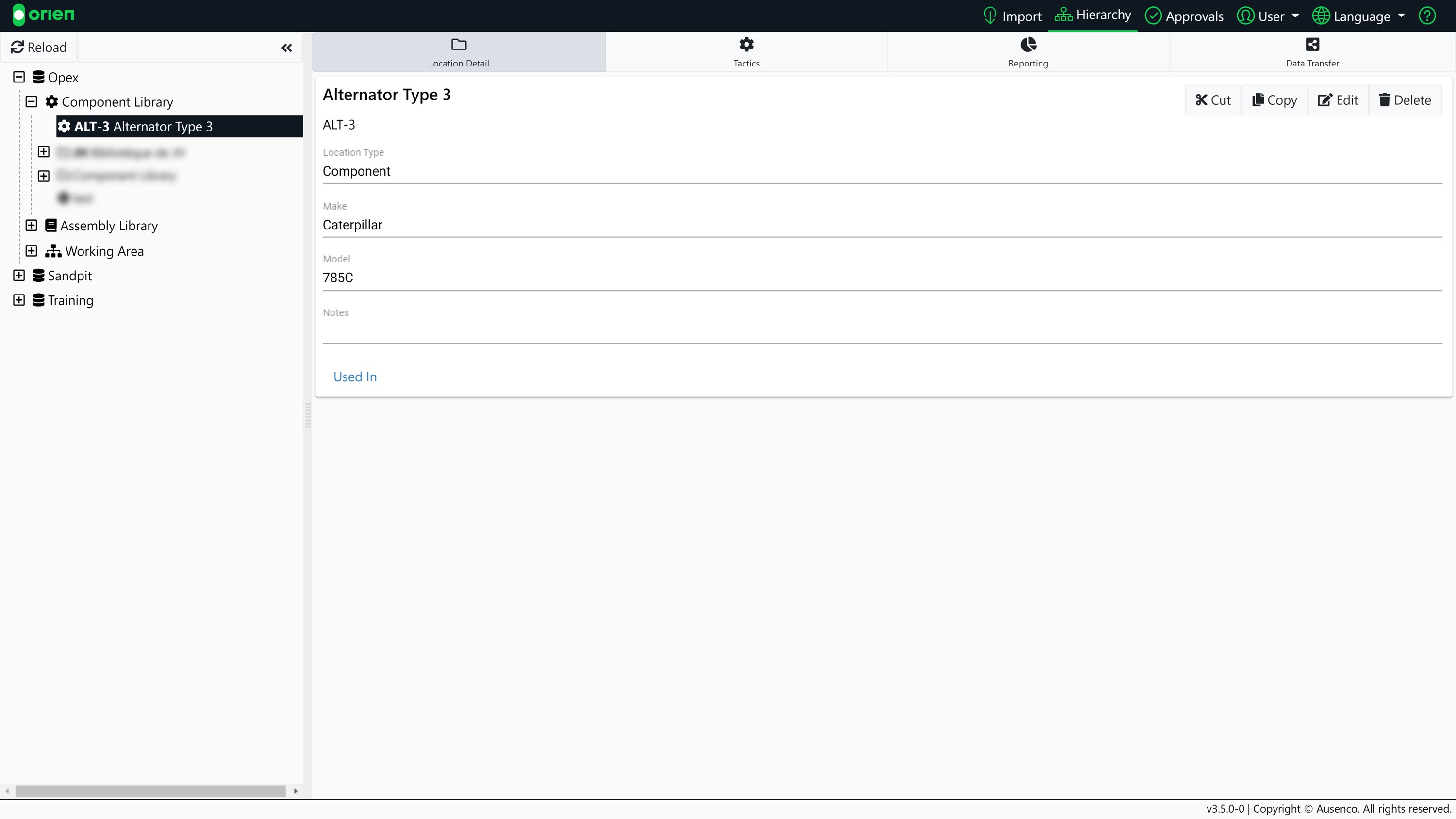Collapse the Component Library node
The width and height of the screenshot is (1456, 819).
click(32, 102)
